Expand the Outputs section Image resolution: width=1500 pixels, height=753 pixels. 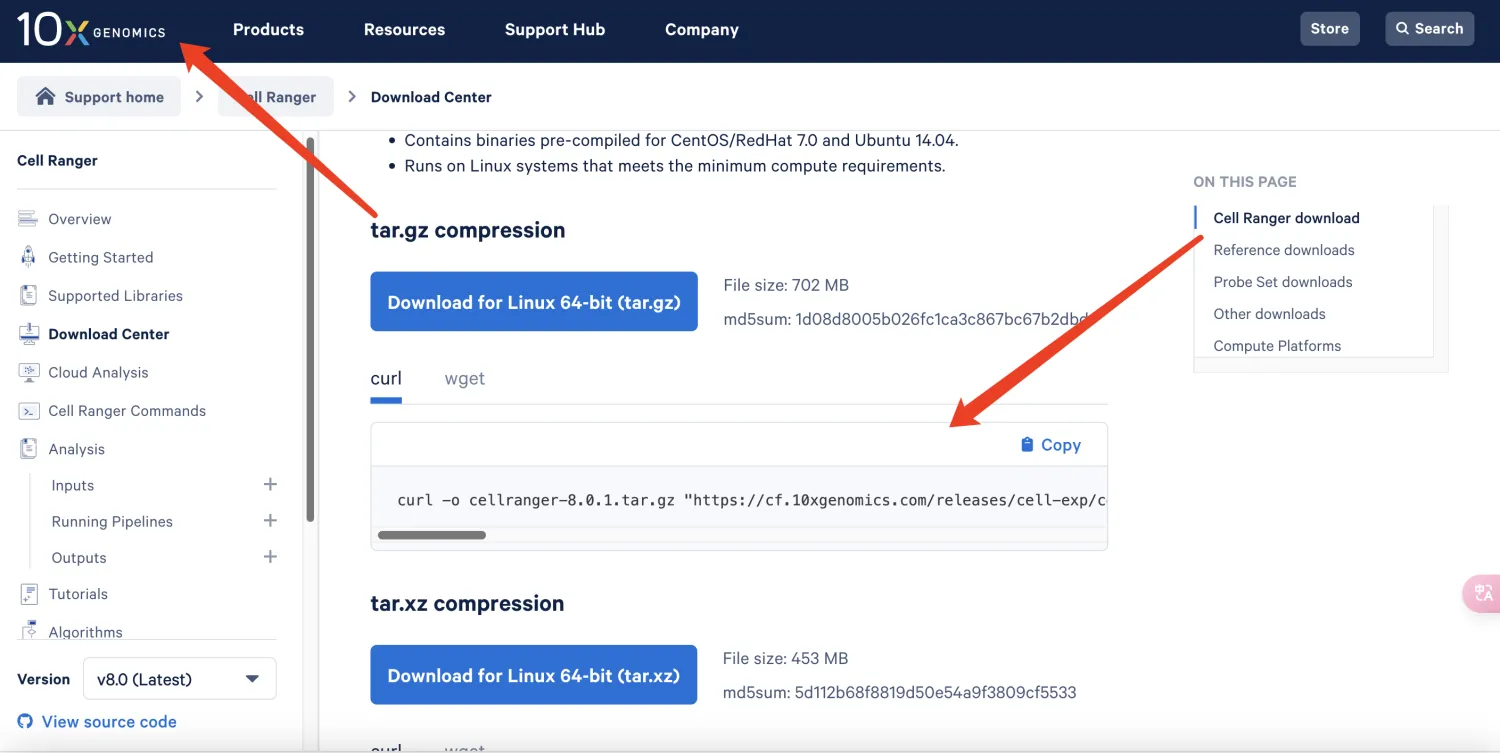[x=270, y=557]
